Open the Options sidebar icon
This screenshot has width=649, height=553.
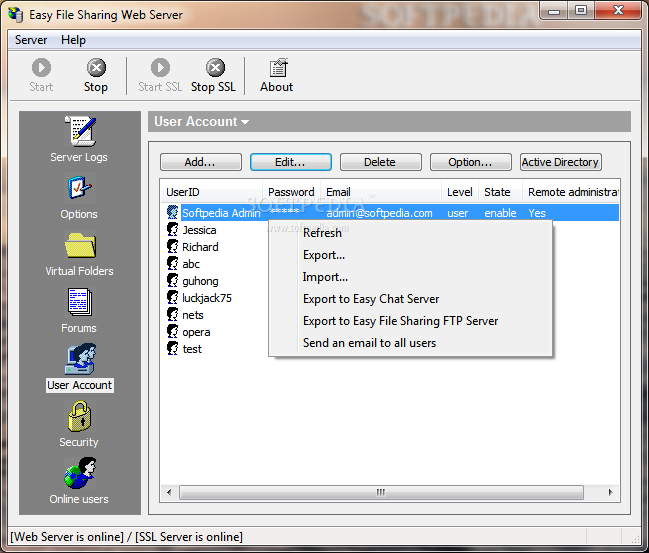(79, 188)
